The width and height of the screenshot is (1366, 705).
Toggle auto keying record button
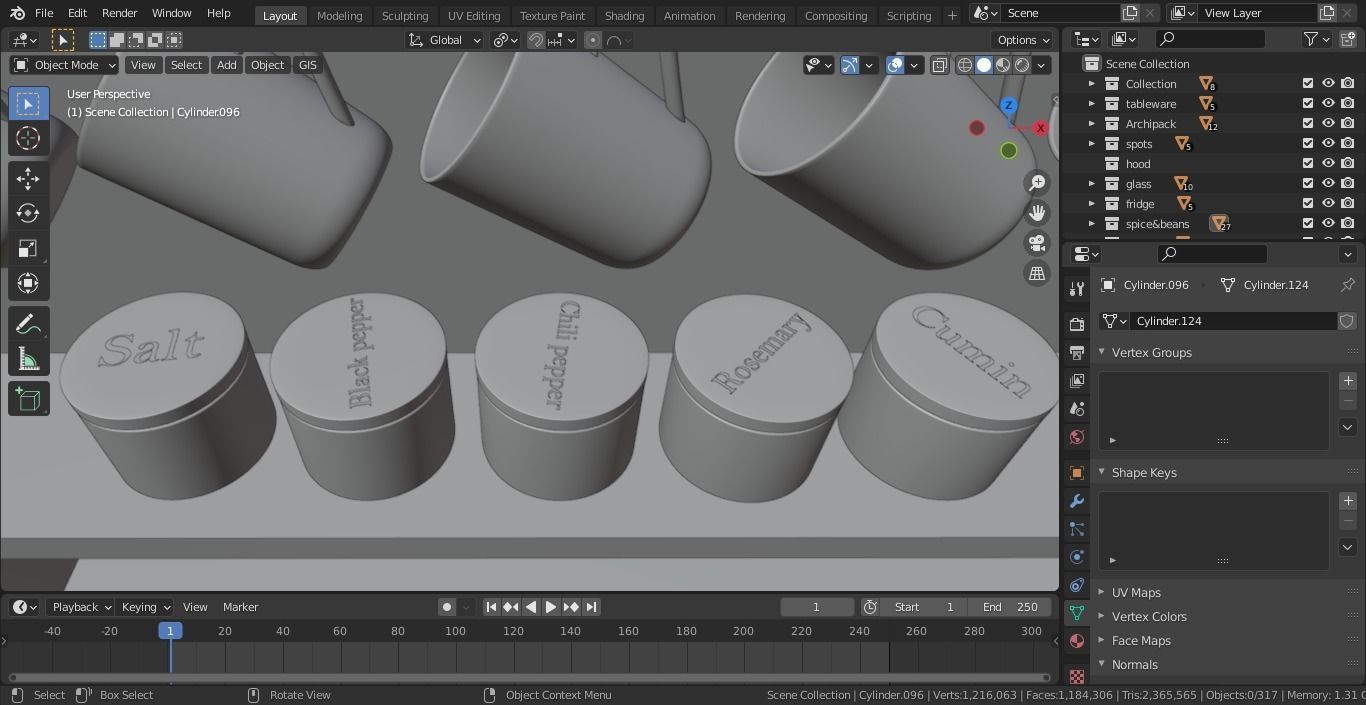[447, 607]
